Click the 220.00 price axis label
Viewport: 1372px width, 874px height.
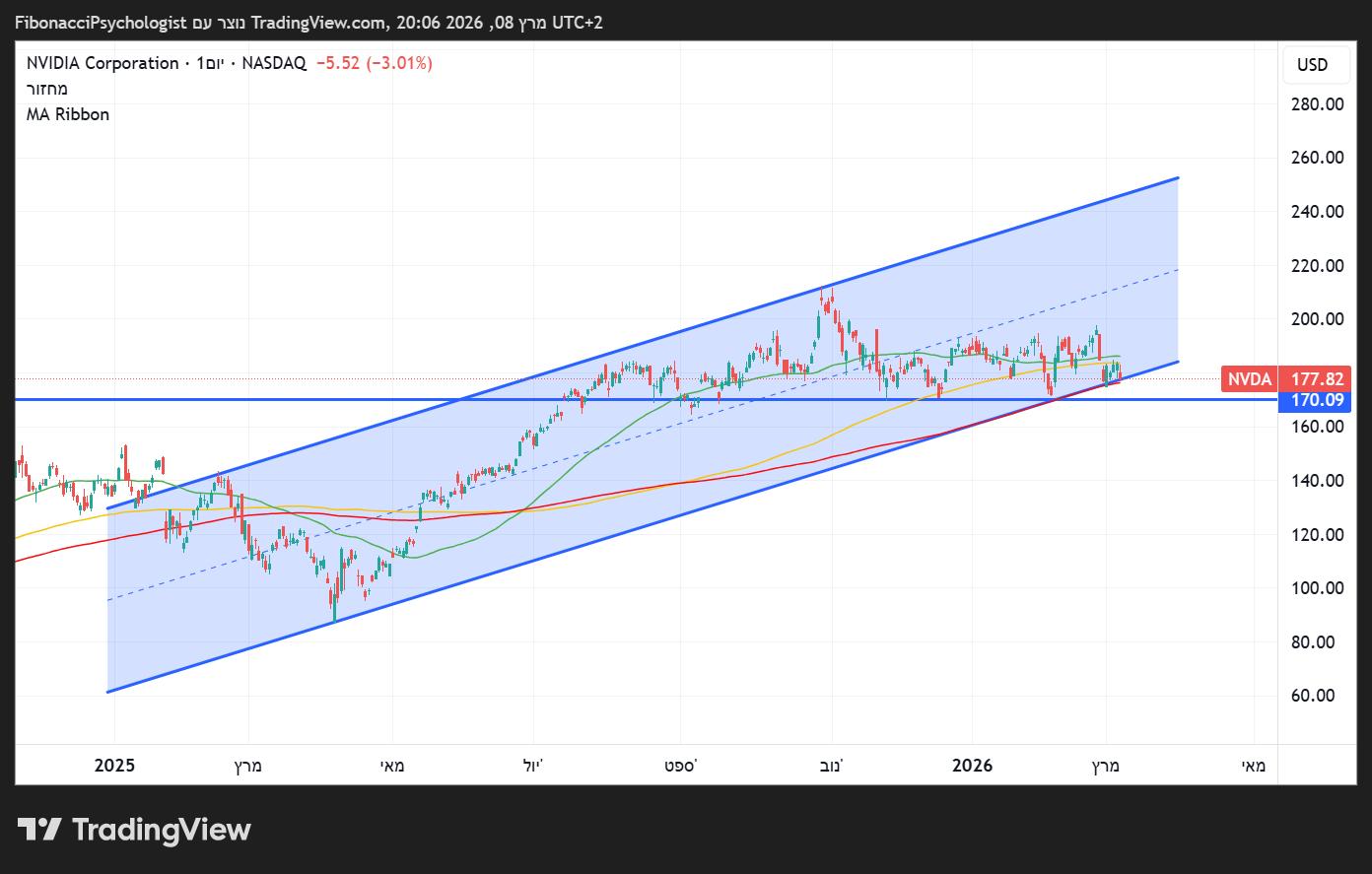click(1318, 265)
